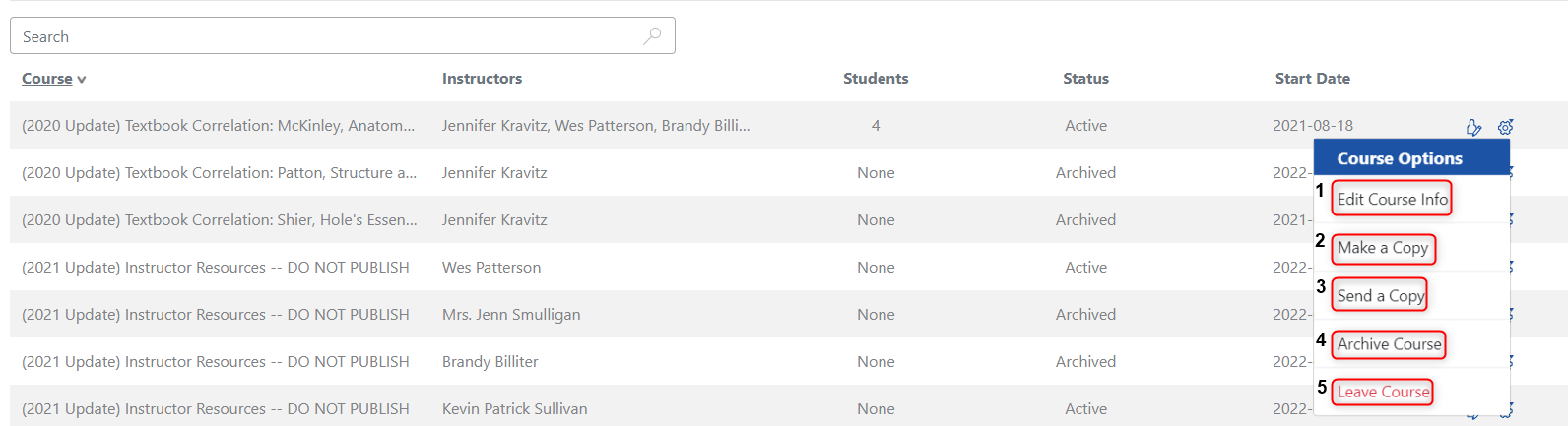
Task: Open Instructor Resources course by Wes Patterson
Action: [x=215, y=268]
